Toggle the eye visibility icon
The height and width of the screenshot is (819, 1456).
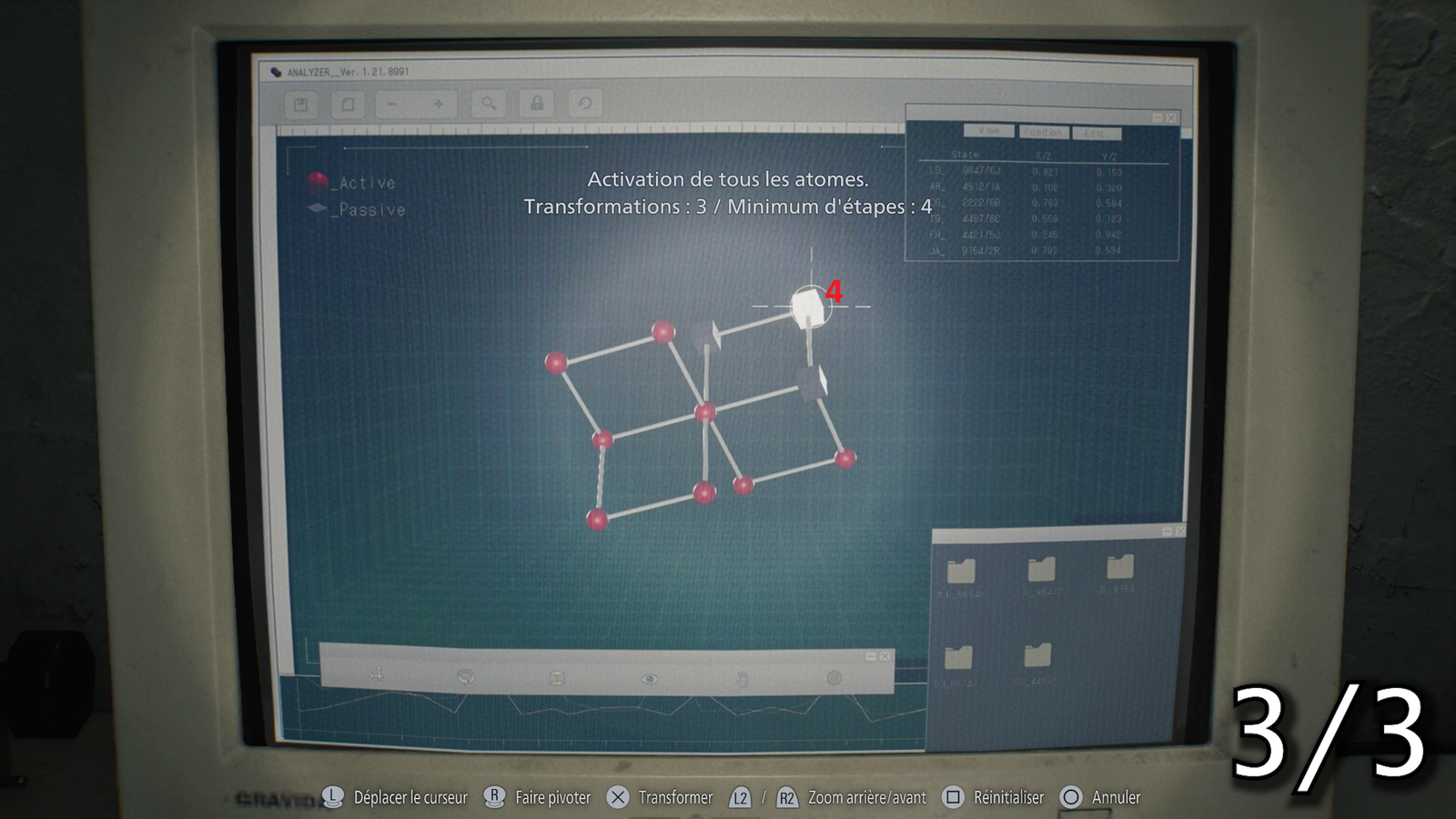[x=649, y=679]
